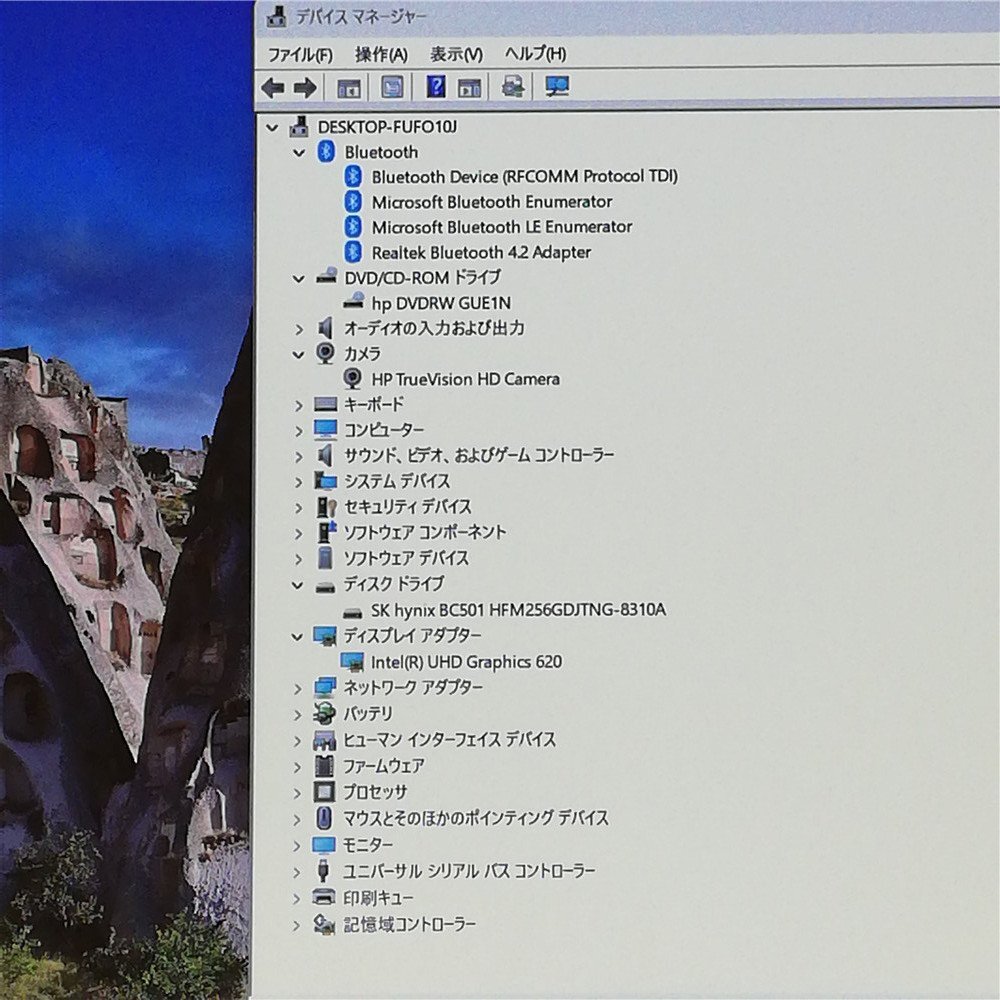Select Realtek Bluetooth 4.2 Adapter
The image size is (1000, 1000).
tap(481, 253)
